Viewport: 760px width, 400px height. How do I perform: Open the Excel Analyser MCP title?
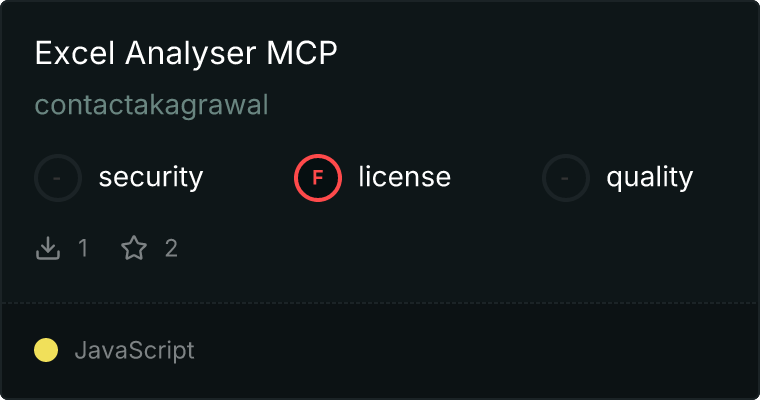pyautogui.click(x=186, y=53)
